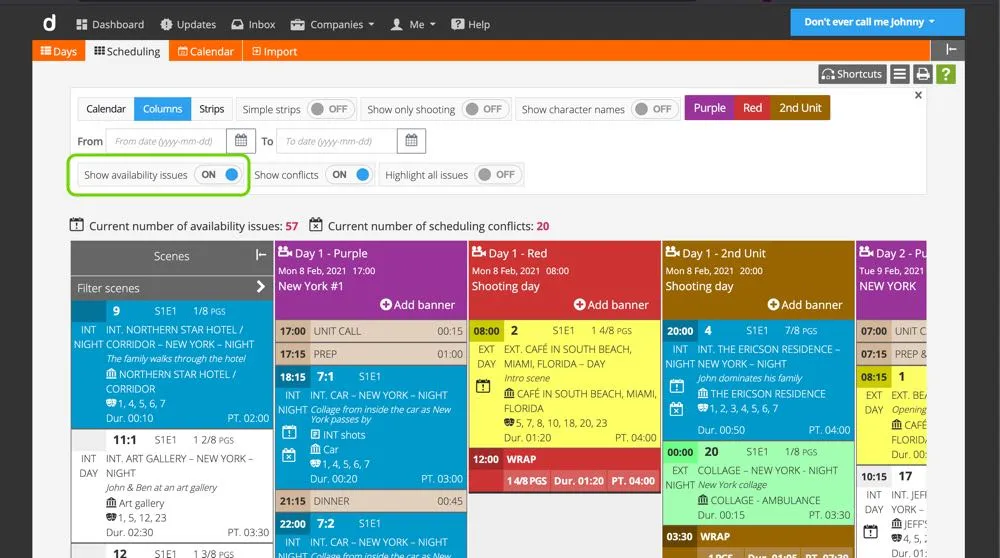Open the hamburger list menu icon

click(x=899, y=74)
